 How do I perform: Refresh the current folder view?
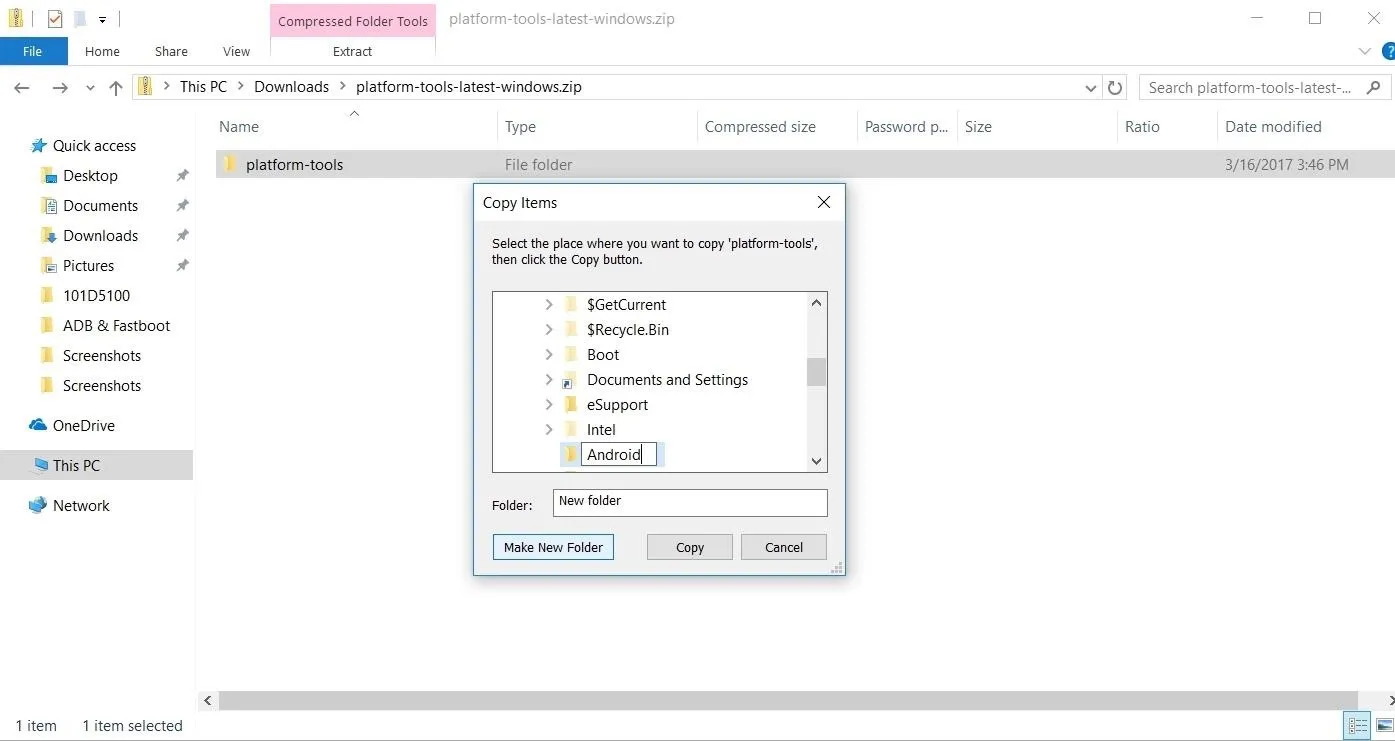point(1115,88)
